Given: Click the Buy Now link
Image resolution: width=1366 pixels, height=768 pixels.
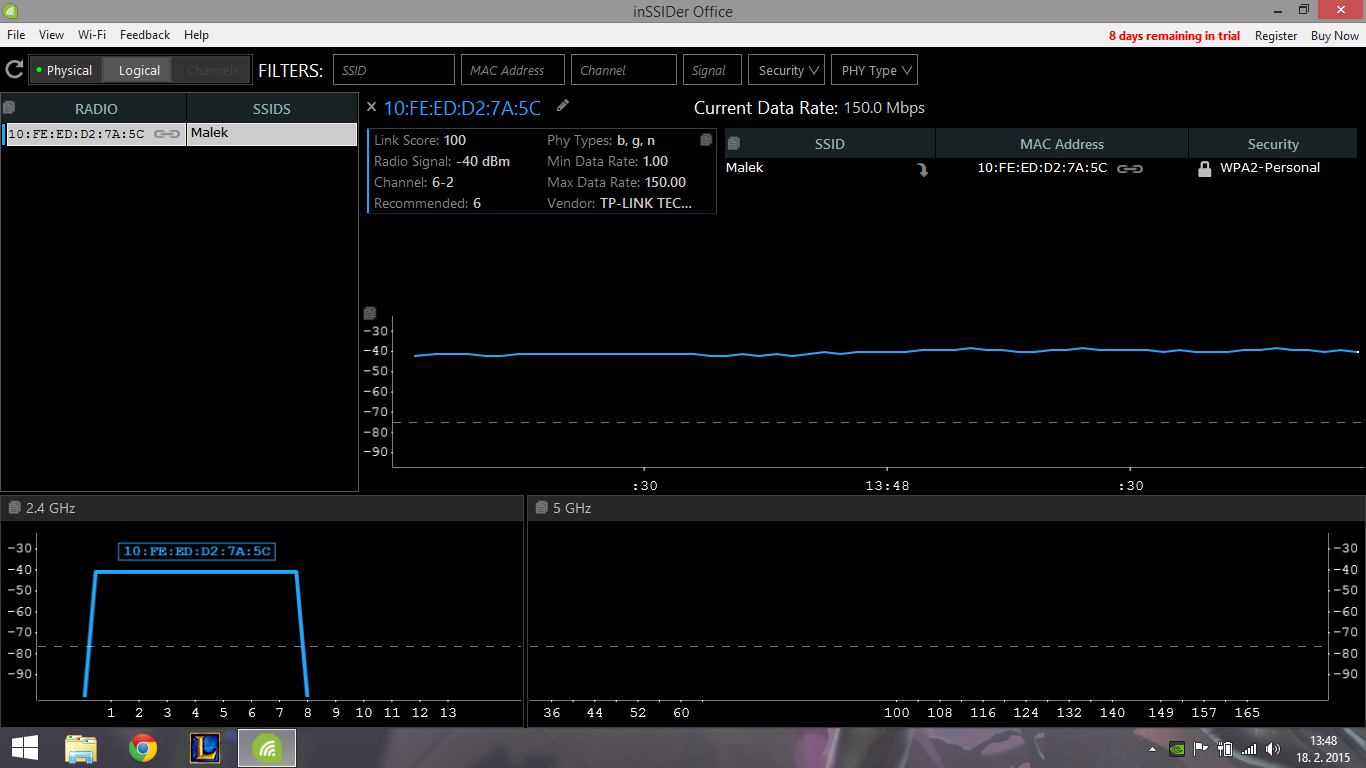Looking at the screenshot, I should 1335,36.
